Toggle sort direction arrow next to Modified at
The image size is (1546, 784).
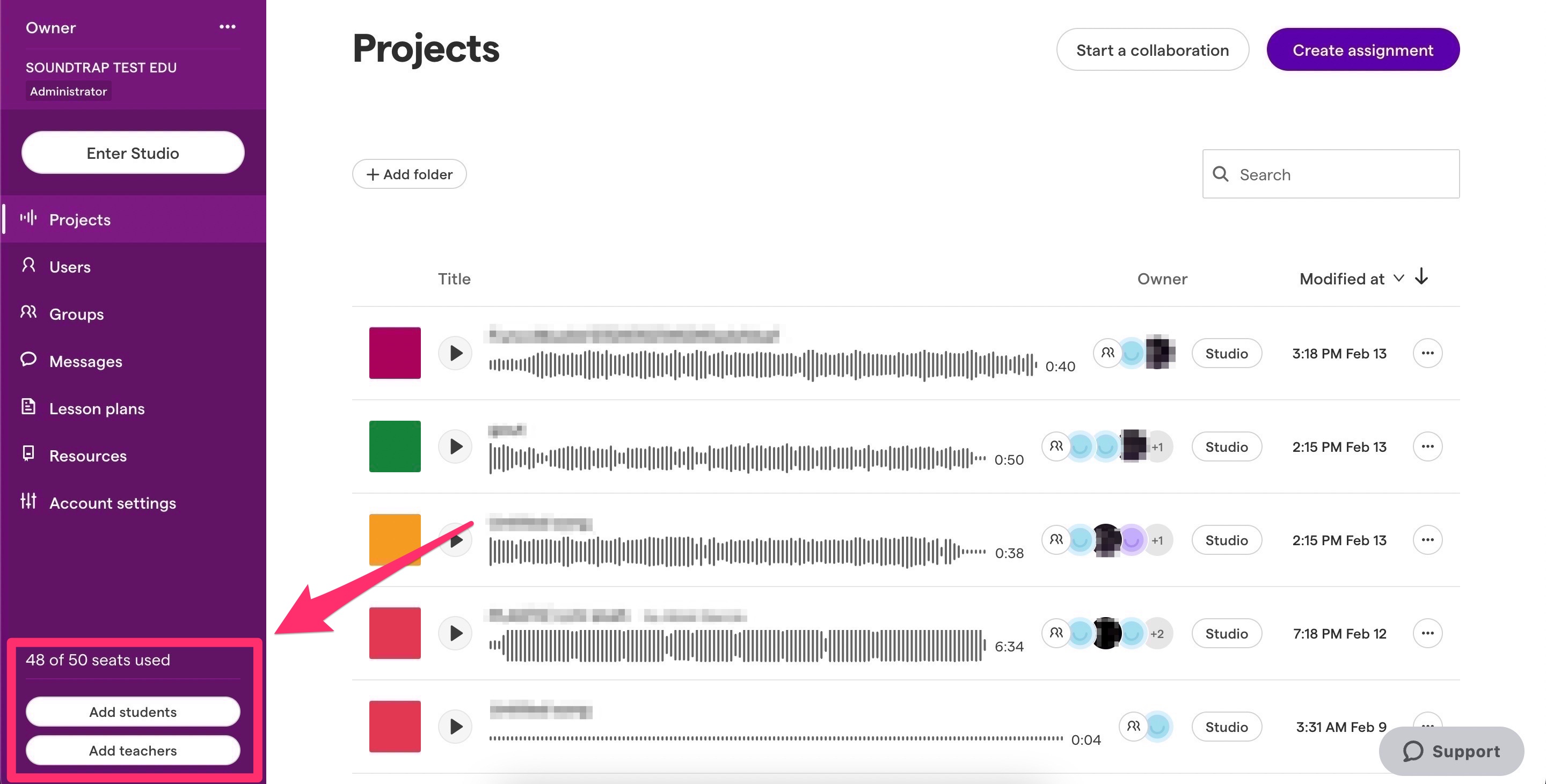point(1421,276)
